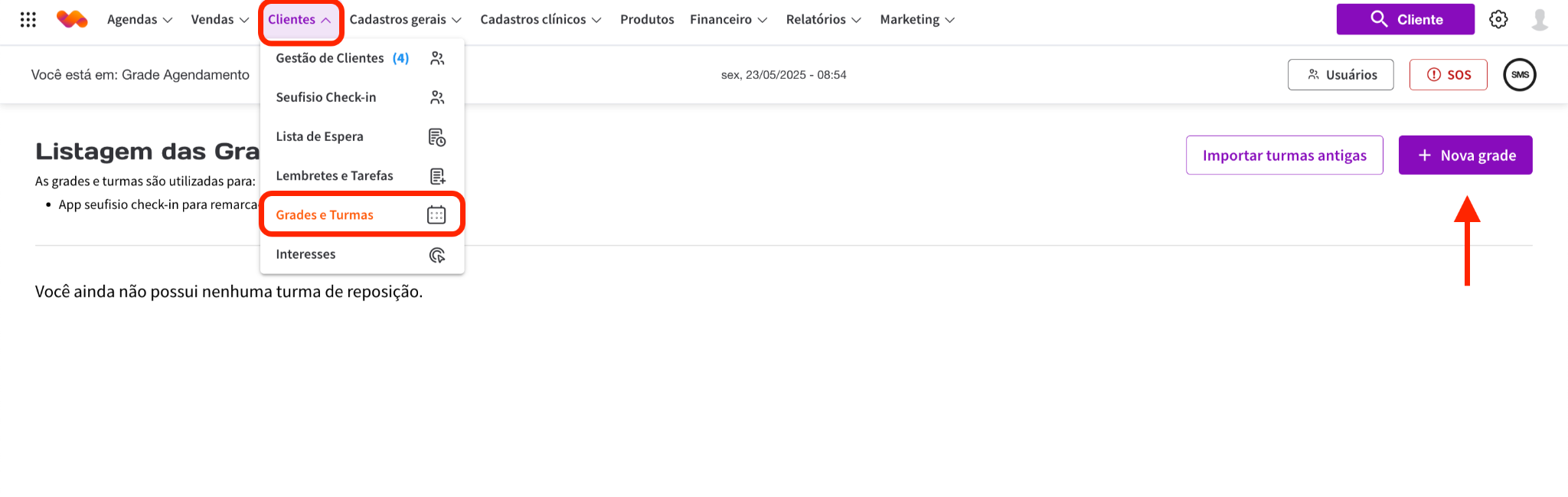Viewport: 1568px width, 497px height.
Task: Open the settings gear icon
Action: coord(1498,20)
